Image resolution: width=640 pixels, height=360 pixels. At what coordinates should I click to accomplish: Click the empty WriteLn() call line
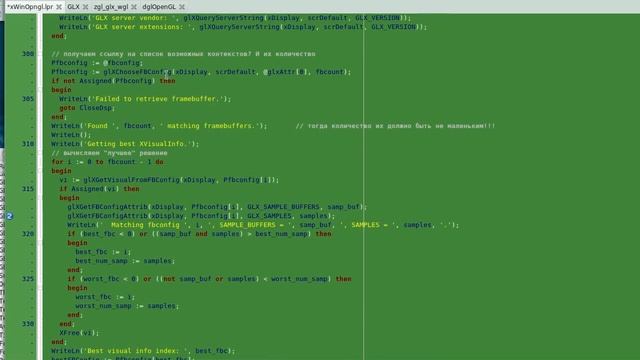click(x=71, y=135)
